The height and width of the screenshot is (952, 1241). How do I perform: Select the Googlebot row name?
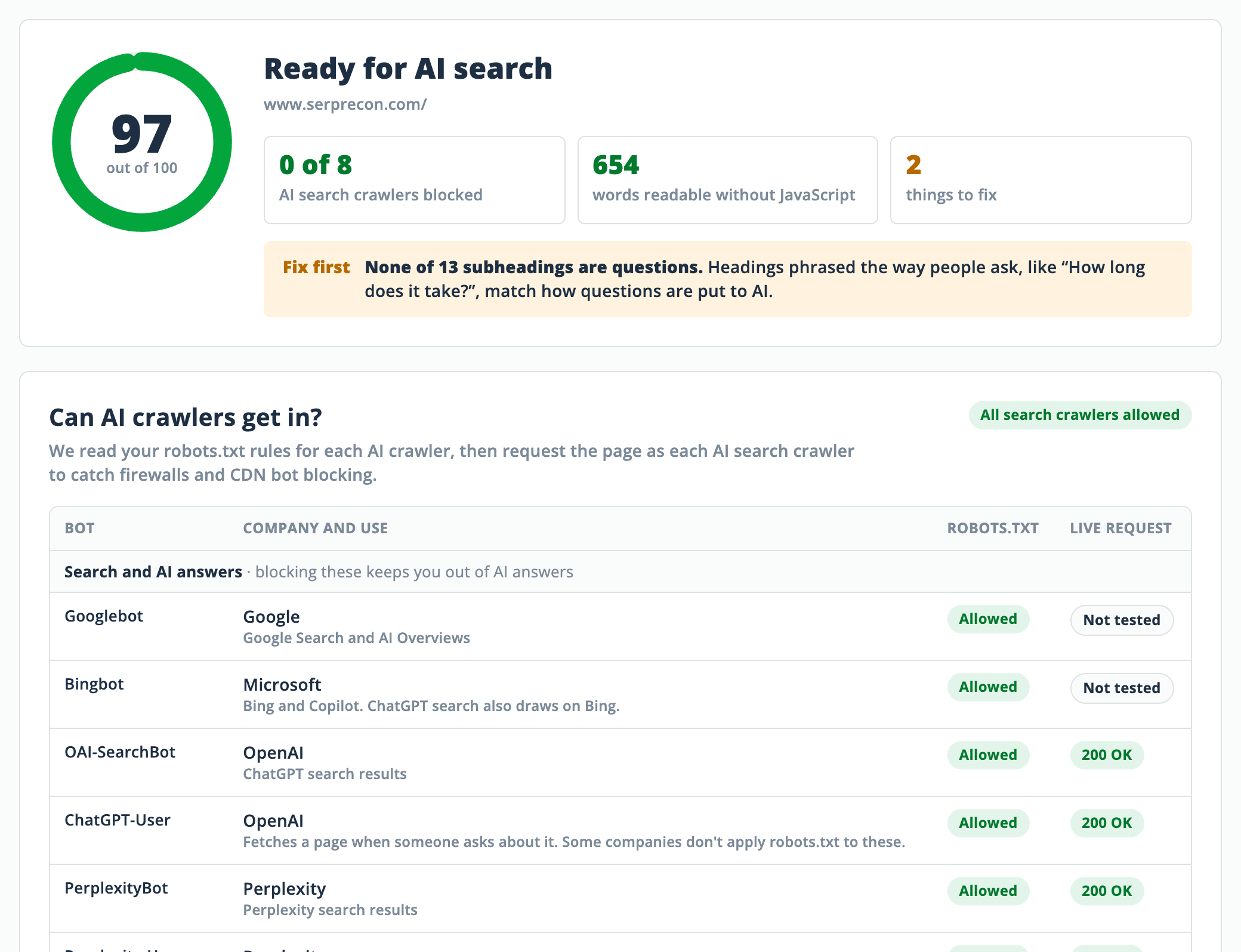(104, 616)
